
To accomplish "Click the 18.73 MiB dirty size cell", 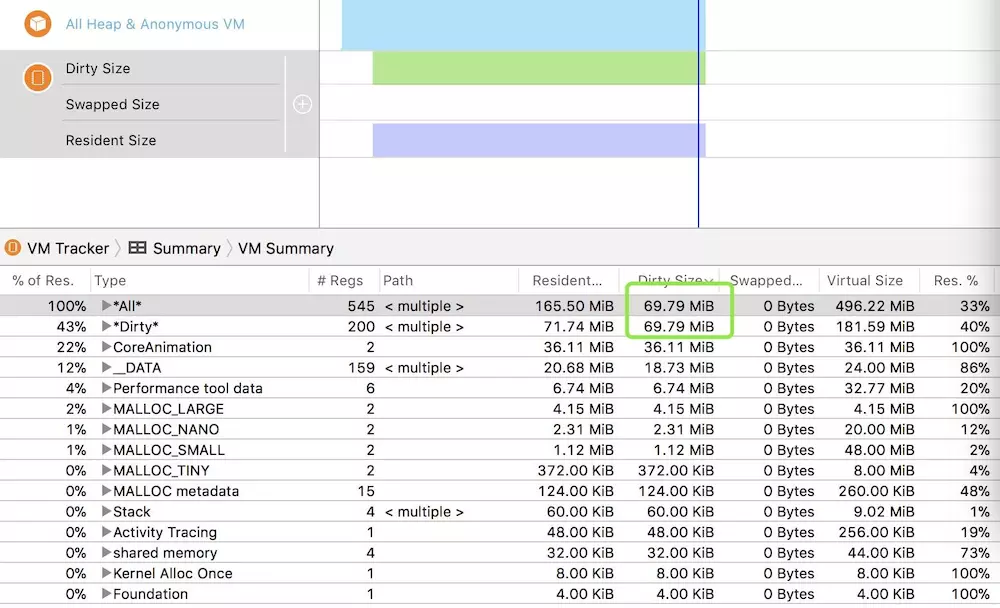I will (x=679, y=367).
